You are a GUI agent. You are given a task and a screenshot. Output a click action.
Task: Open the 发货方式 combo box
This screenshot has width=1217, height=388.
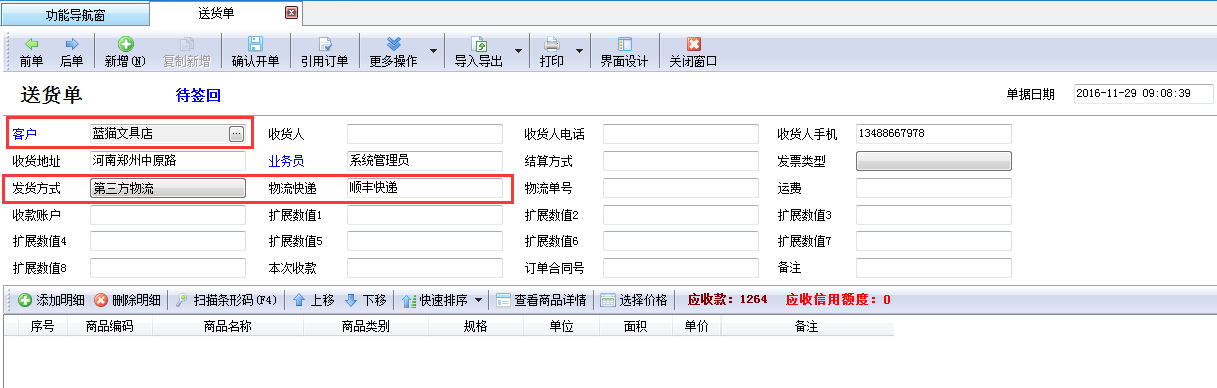point(168,188)
